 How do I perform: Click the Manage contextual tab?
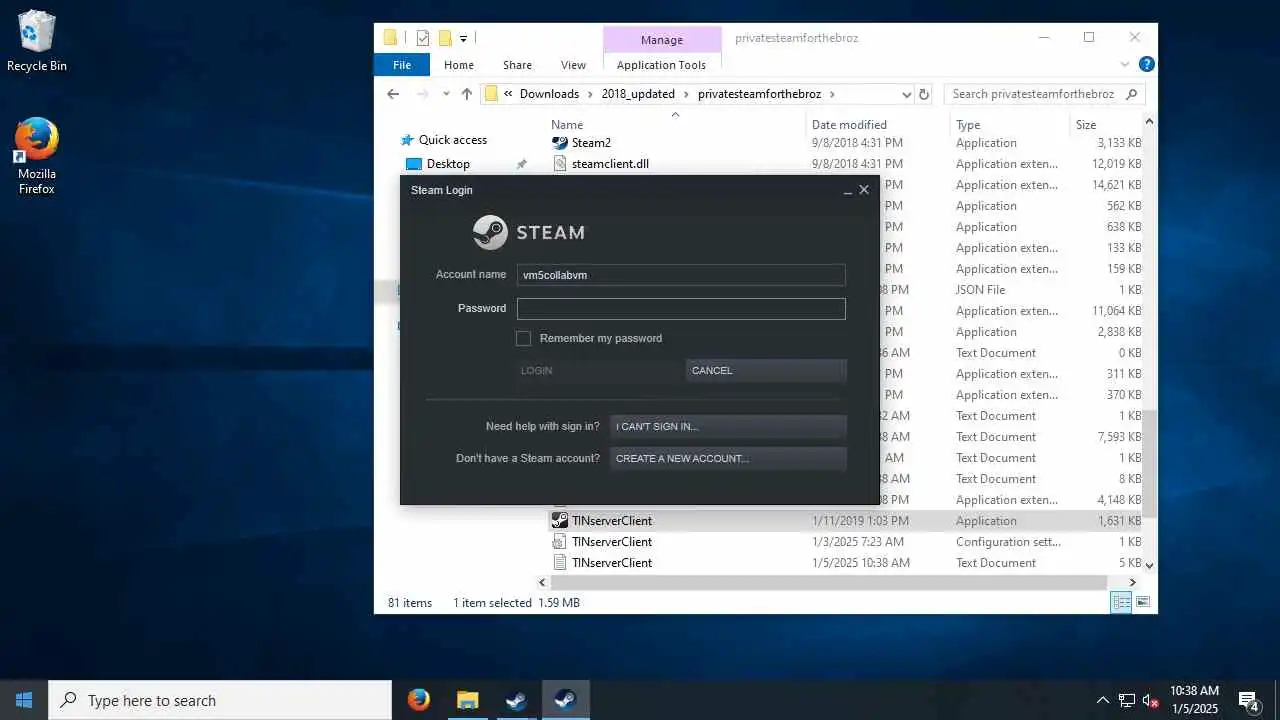tap(662, 40)
